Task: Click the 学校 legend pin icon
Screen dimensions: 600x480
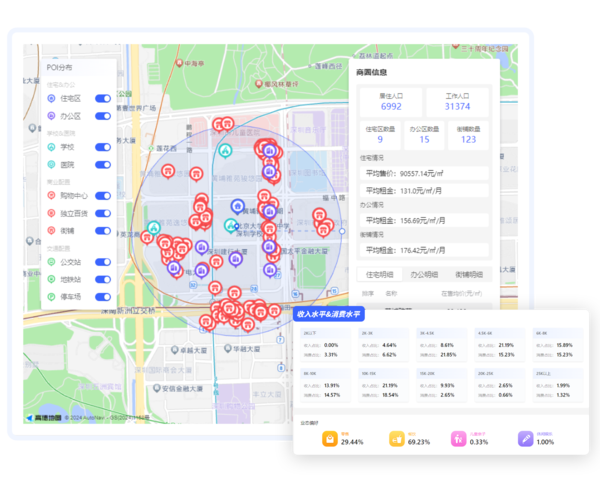Action: coord(51,147)
